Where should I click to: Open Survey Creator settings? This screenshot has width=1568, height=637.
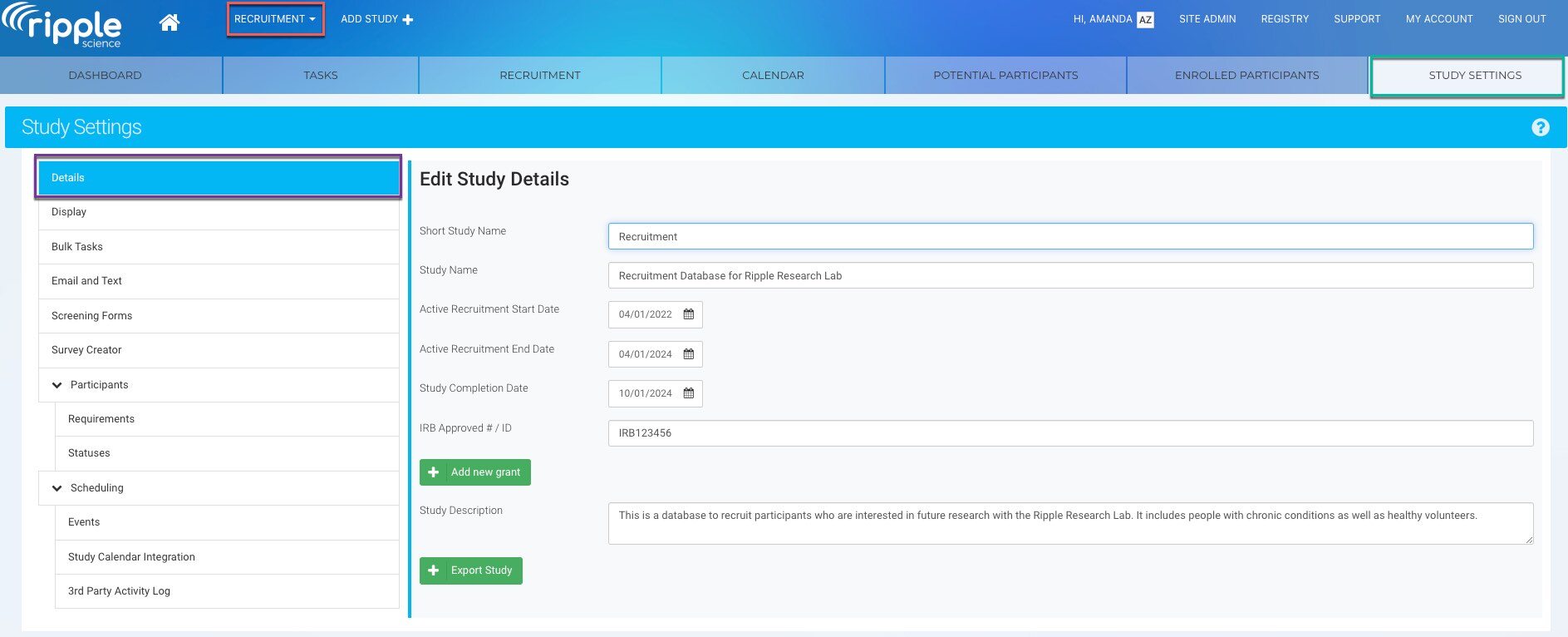tap(86, 350)
